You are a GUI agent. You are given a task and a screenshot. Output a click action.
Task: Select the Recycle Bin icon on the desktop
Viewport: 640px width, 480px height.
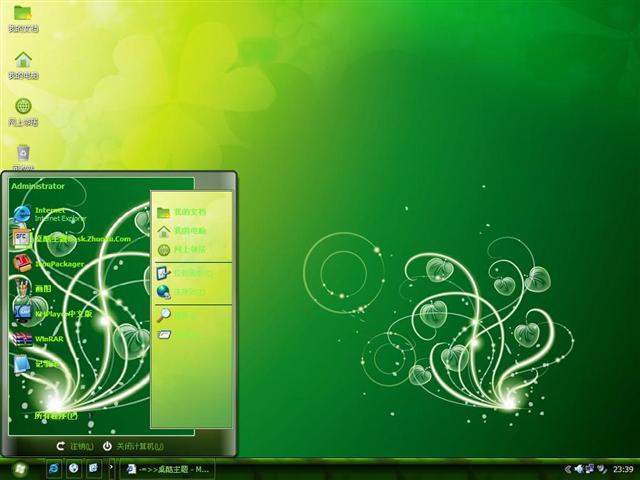pos(23,157)
